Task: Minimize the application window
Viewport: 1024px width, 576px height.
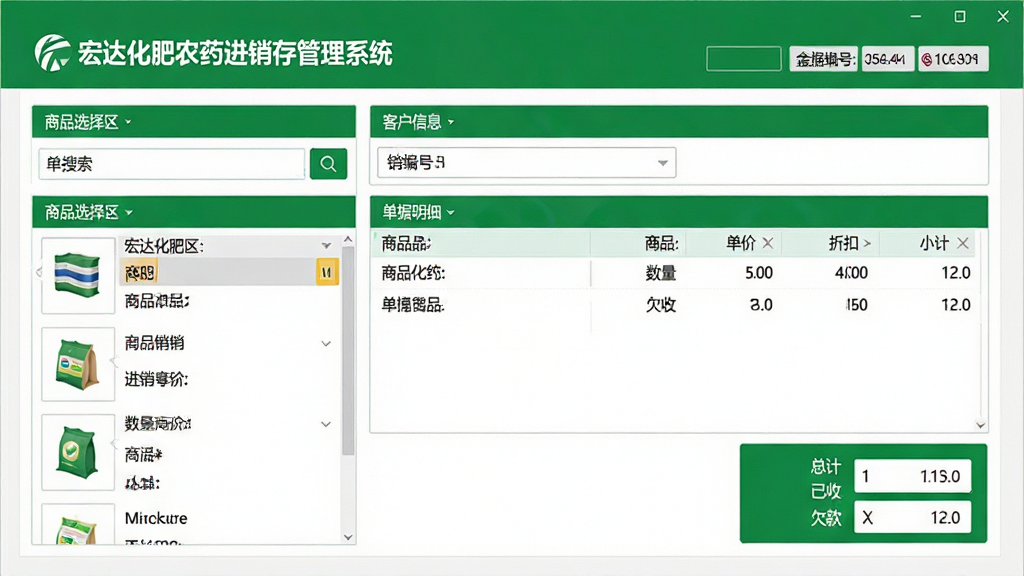Action: tap(916, 16)
